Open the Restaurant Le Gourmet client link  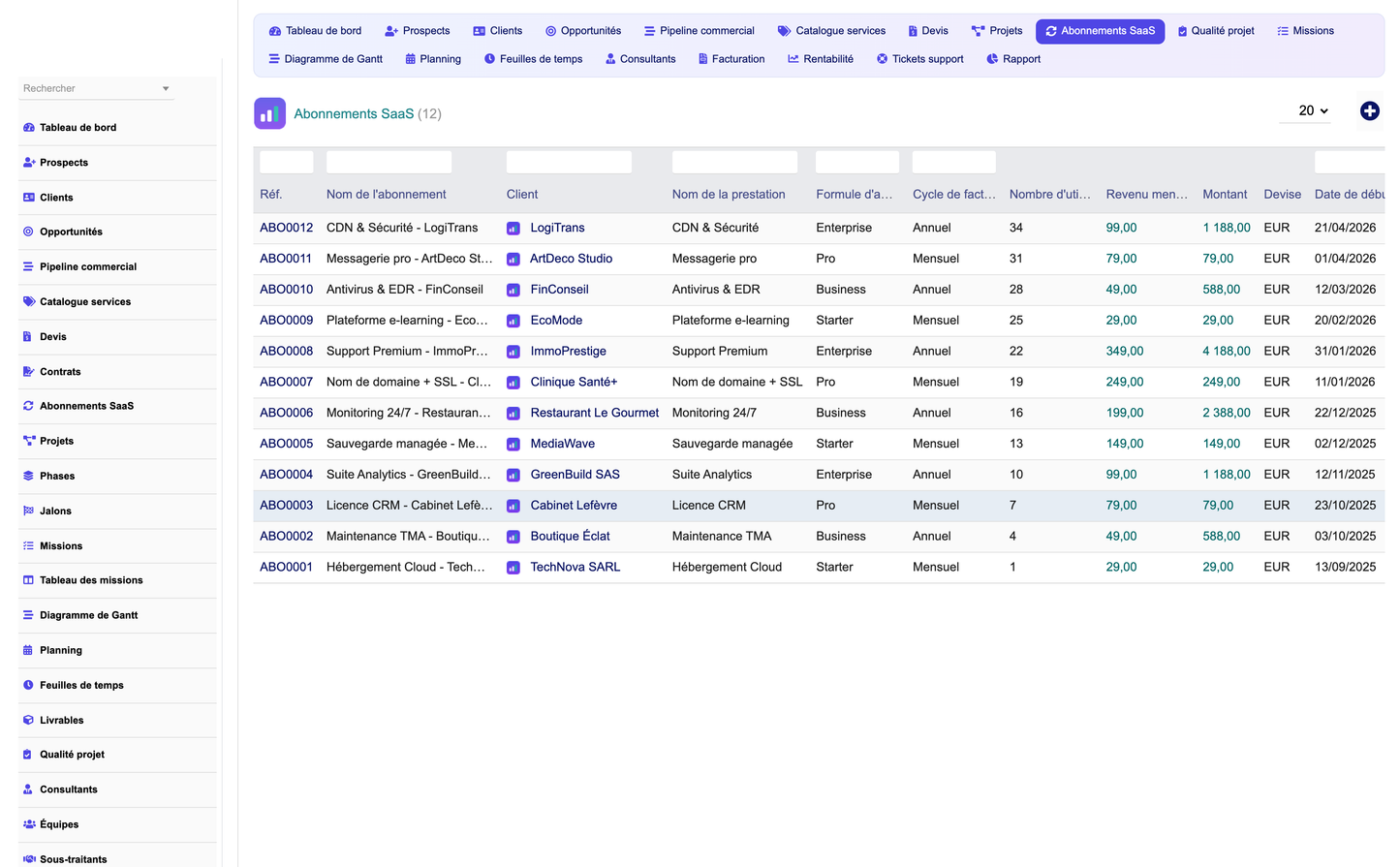tap(595, 413)
